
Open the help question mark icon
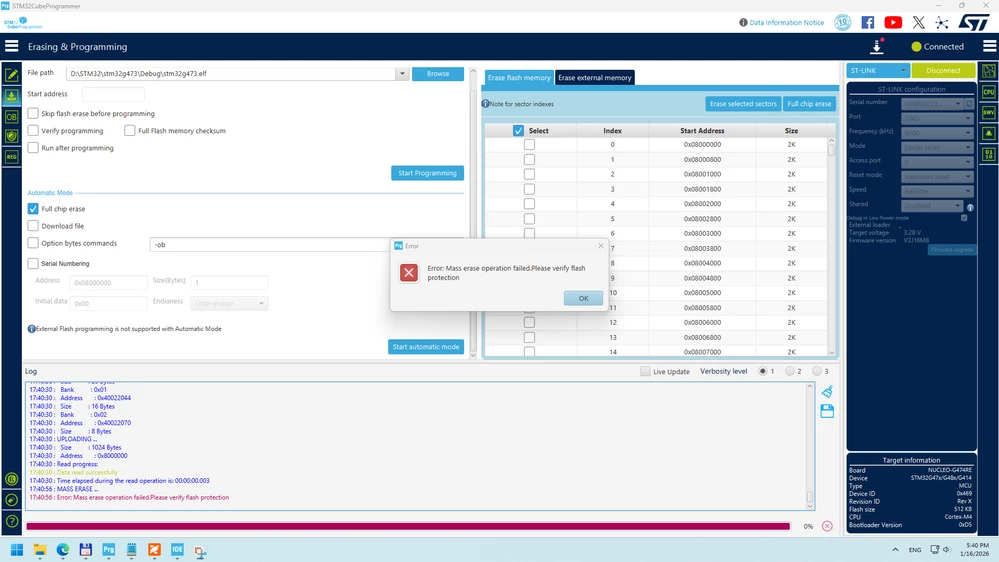tap(11, 521)
